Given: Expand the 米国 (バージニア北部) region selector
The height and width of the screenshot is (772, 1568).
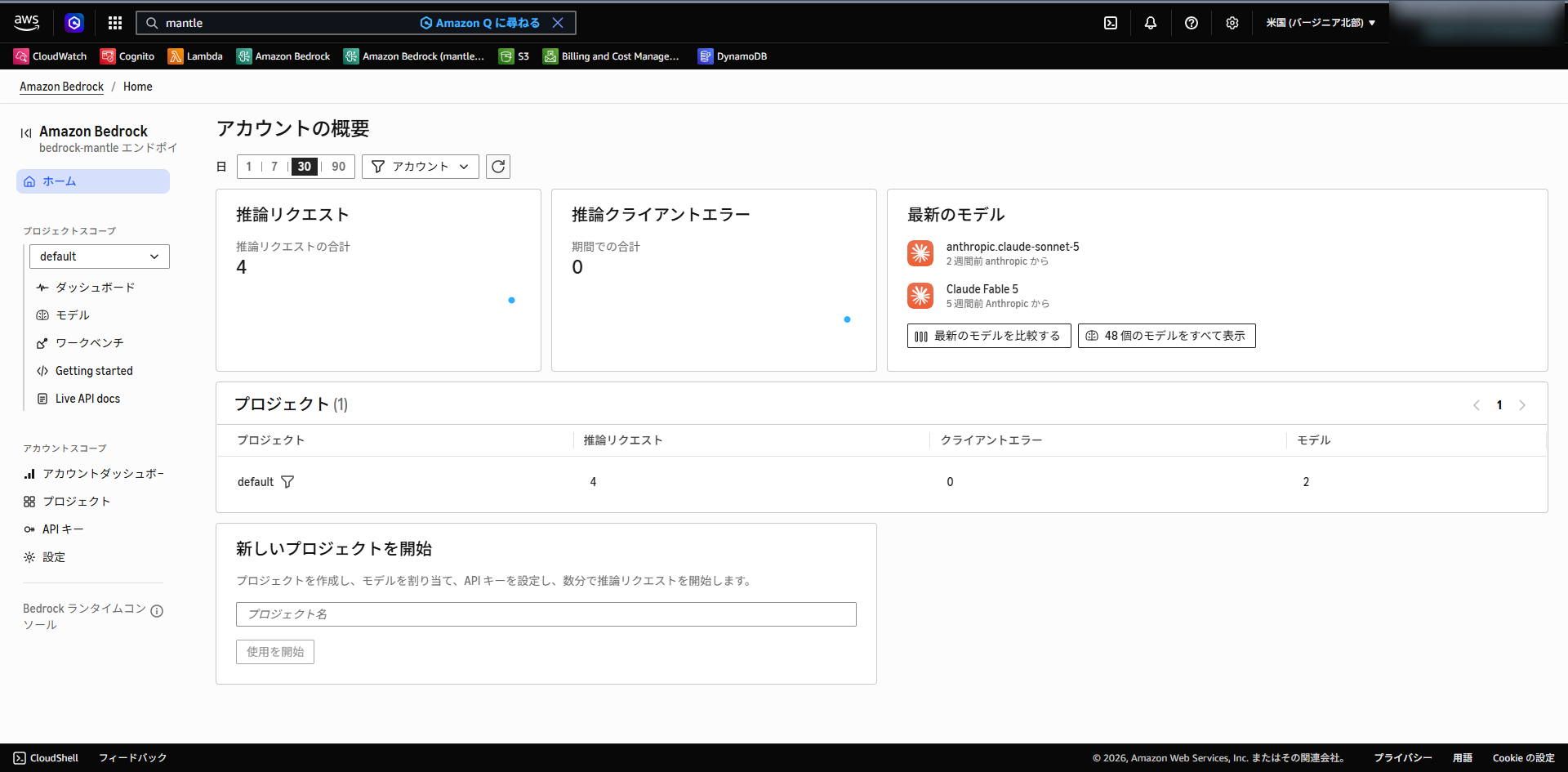Looking at the screenshot, I should click(1321, 23).
